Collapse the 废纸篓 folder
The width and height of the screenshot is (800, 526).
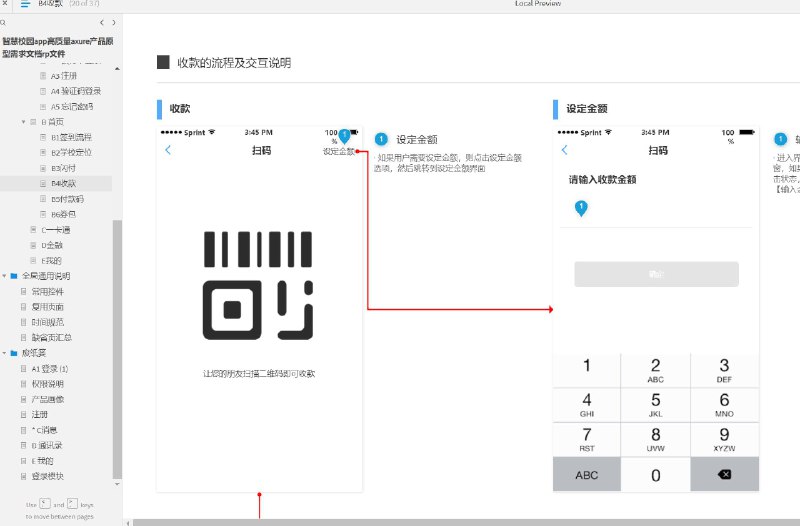pyautogui.click(x=4, y=353)
